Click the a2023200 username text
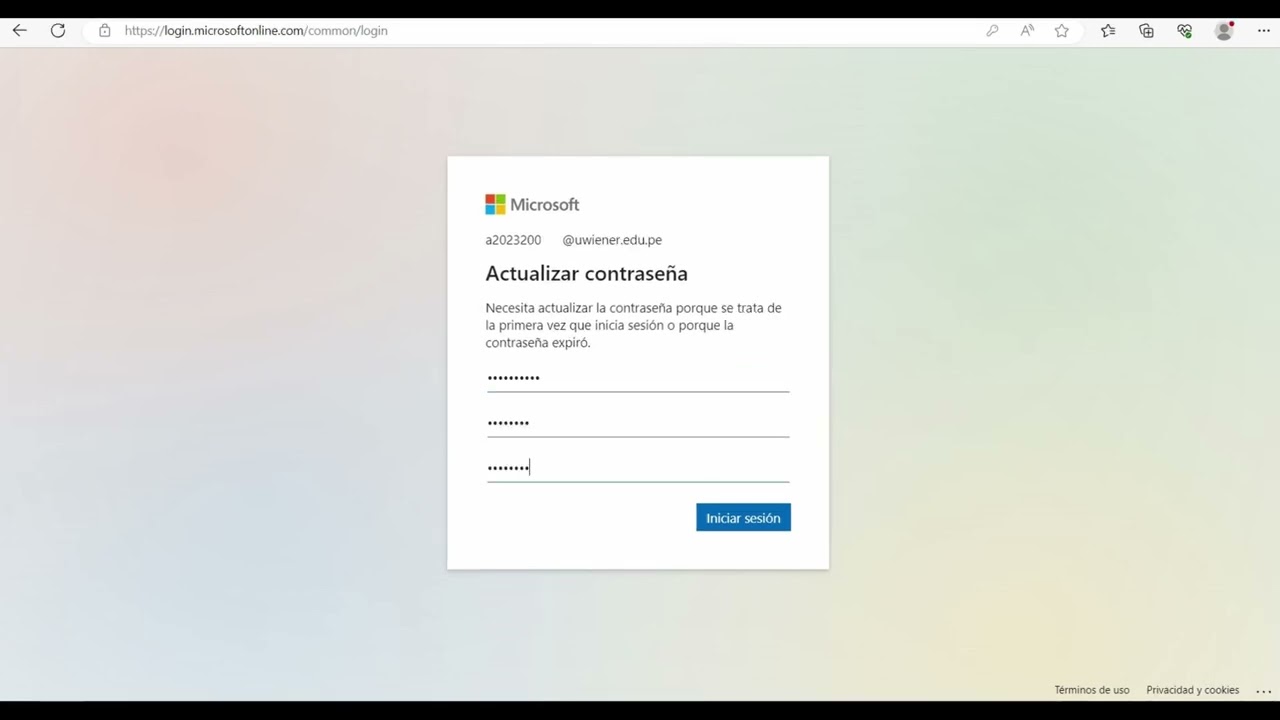 (513, 240)
